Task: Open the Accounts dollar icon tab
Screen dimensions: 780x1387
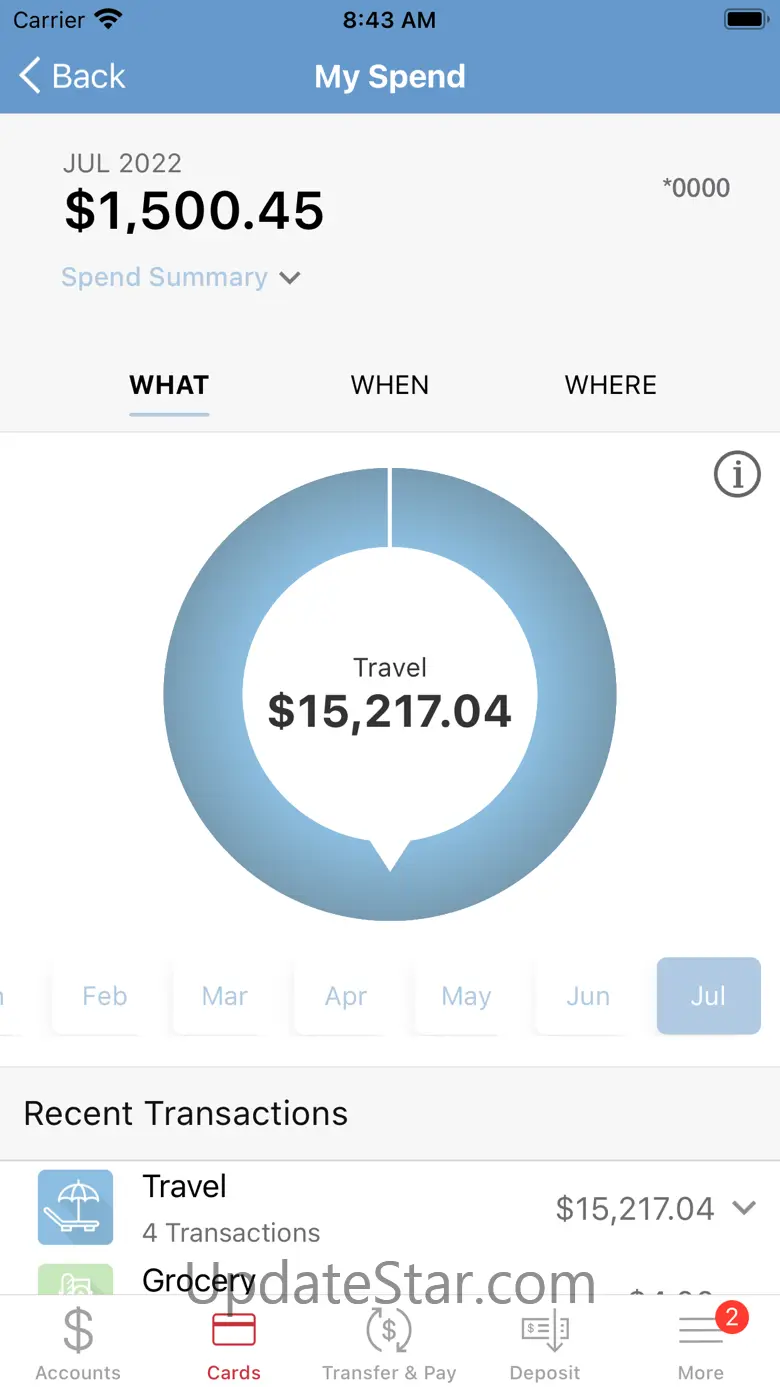Action: pyautogui.click(x=78, y=1330)
